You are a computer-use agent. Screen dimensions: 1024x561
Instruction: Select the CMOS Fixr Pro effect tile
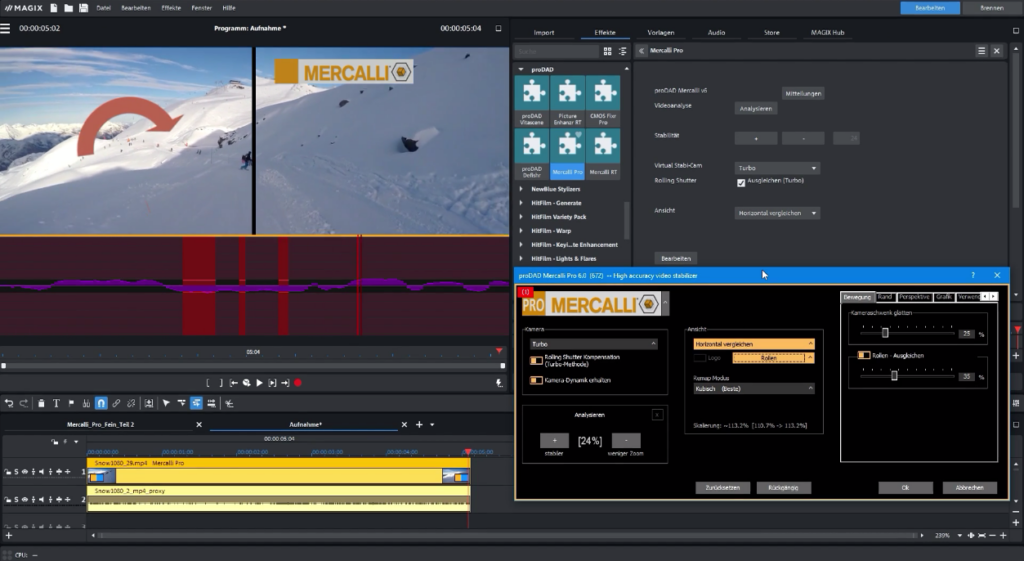click(x=603, y=101)
